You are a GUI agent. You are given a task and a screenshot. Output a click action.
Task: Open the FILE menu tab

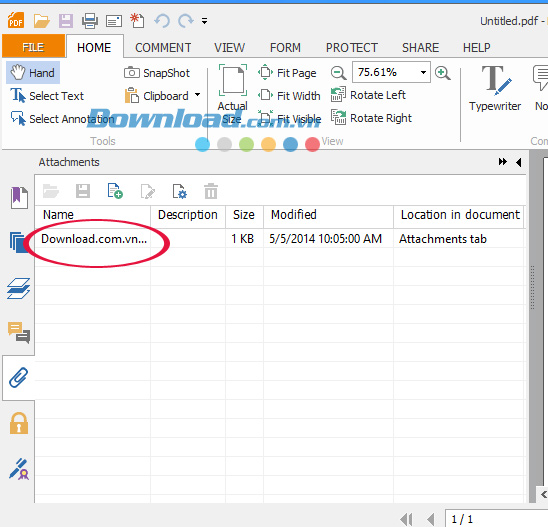[x=34, y=47]
